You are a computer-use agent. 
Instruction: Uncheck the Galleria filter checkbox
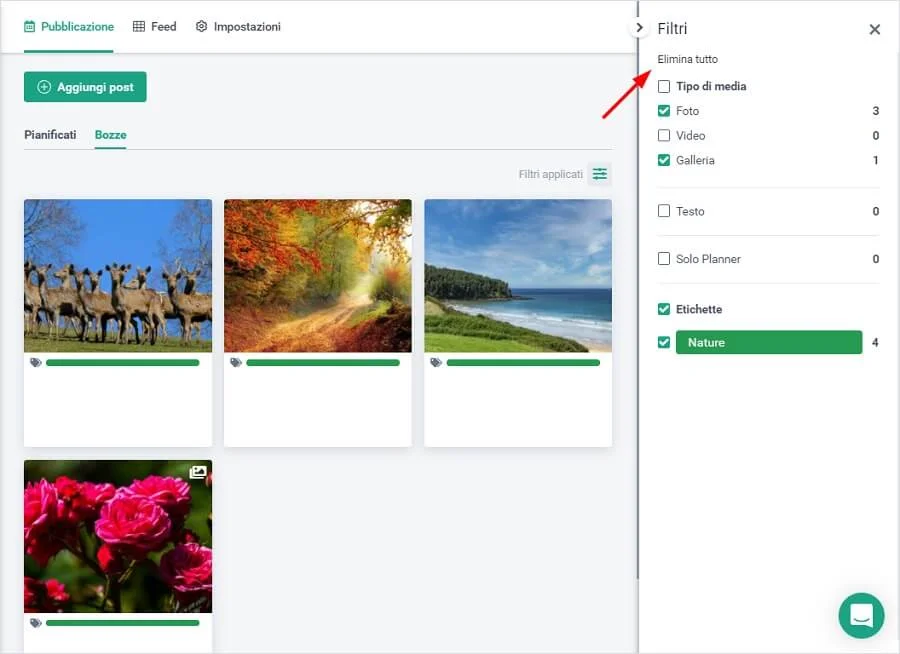coord(664,160)
